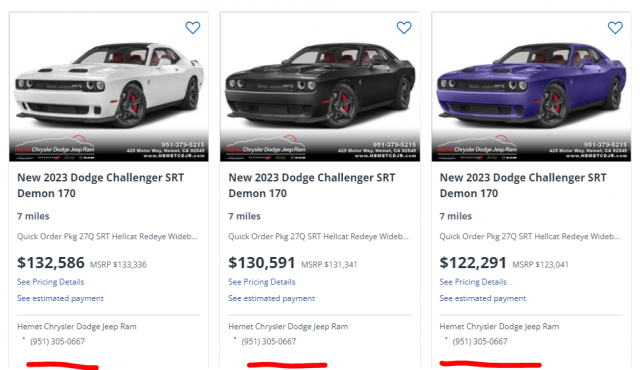See Pricing Details for $130,591 car
640x370 pixels.
pyautogui.click(x=262, y=282)
